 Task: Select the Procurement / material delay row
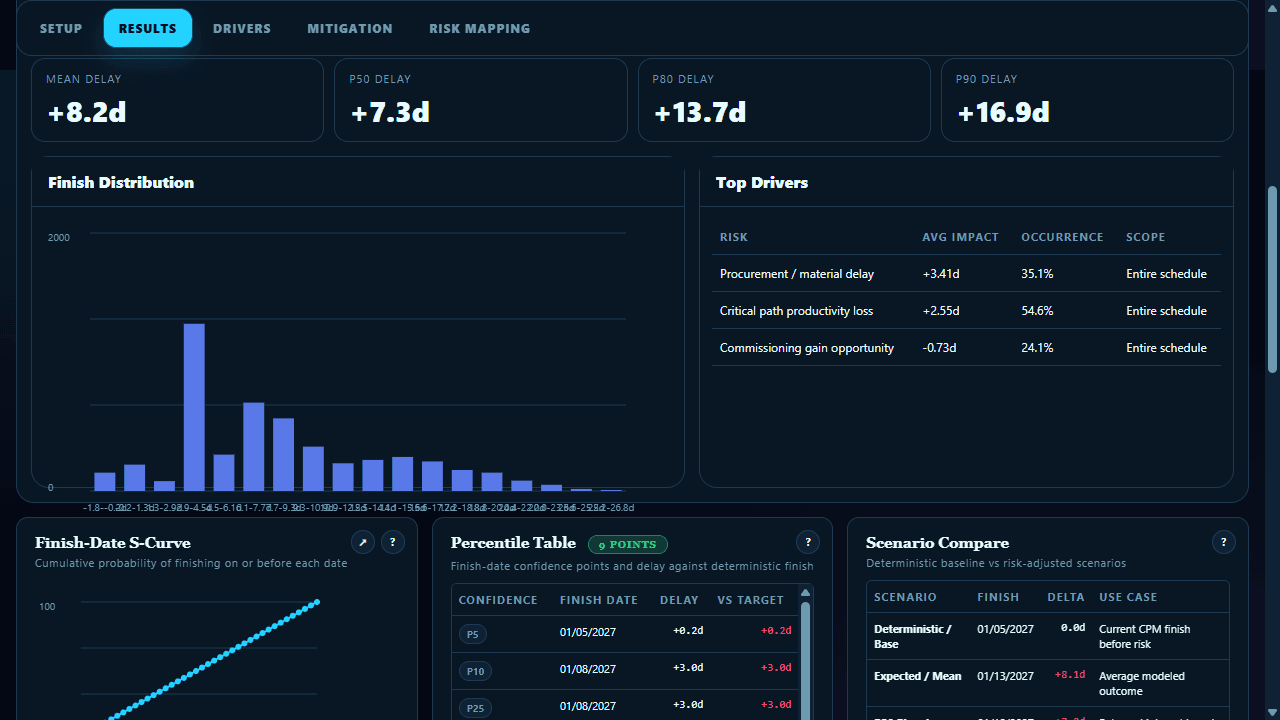coord(966,274)
